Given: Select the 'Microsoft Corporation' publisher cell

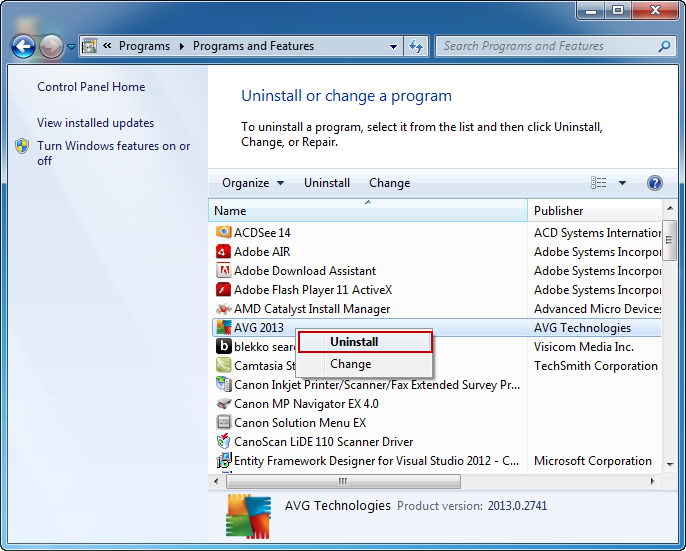Looking at the screenshot, I should pos(593,461).
